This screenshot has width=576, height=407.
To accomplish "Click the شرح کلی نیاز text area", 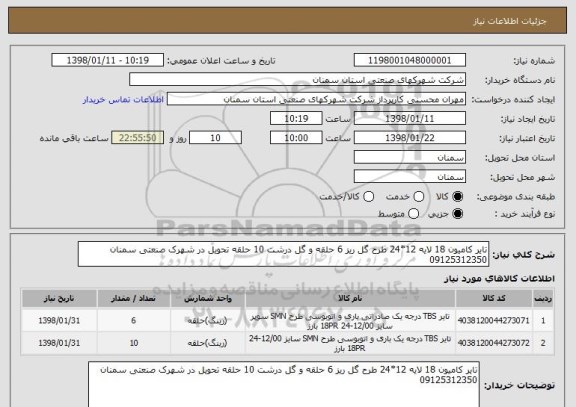I will coord(283,254).
